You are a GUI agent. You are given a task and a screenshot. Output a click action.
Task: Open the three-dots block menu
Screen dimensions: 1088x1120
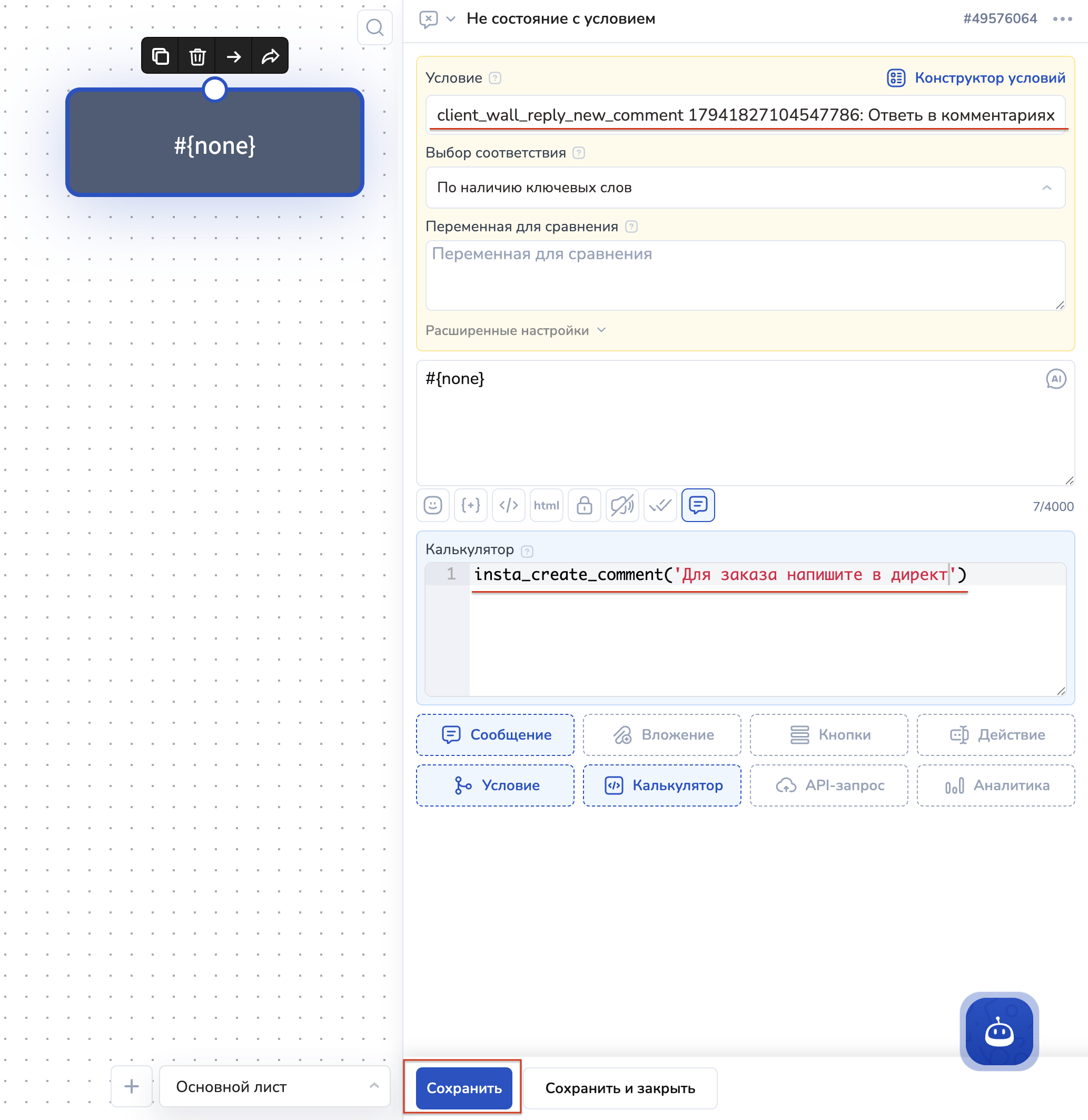click(1062, 19)
